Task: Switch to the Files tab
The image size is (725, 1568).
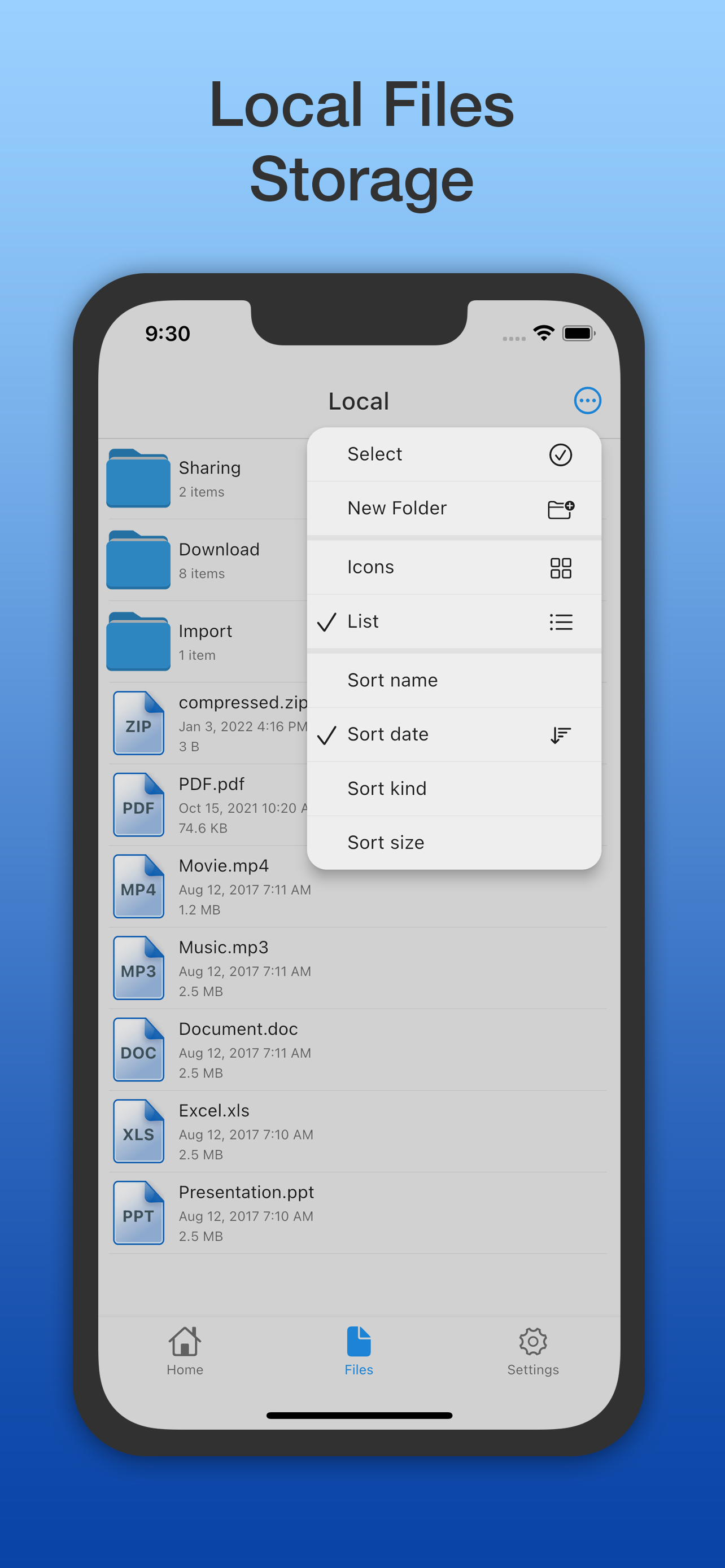Action: click(x=359, y=1351)
